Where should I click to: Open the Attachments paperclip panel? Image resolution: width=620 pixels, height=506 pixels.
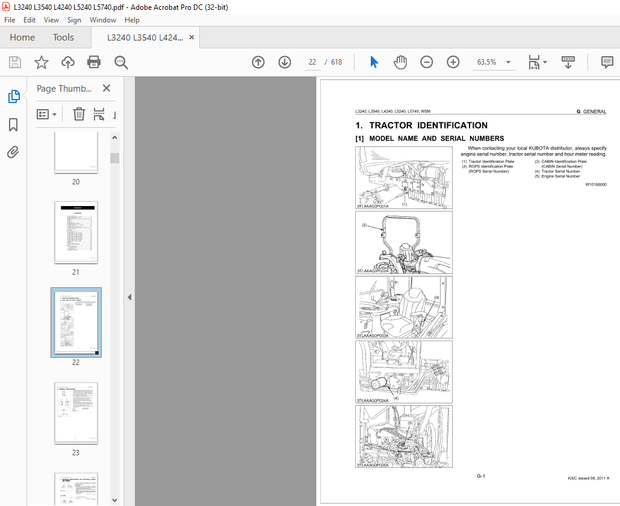coord(13,152)
